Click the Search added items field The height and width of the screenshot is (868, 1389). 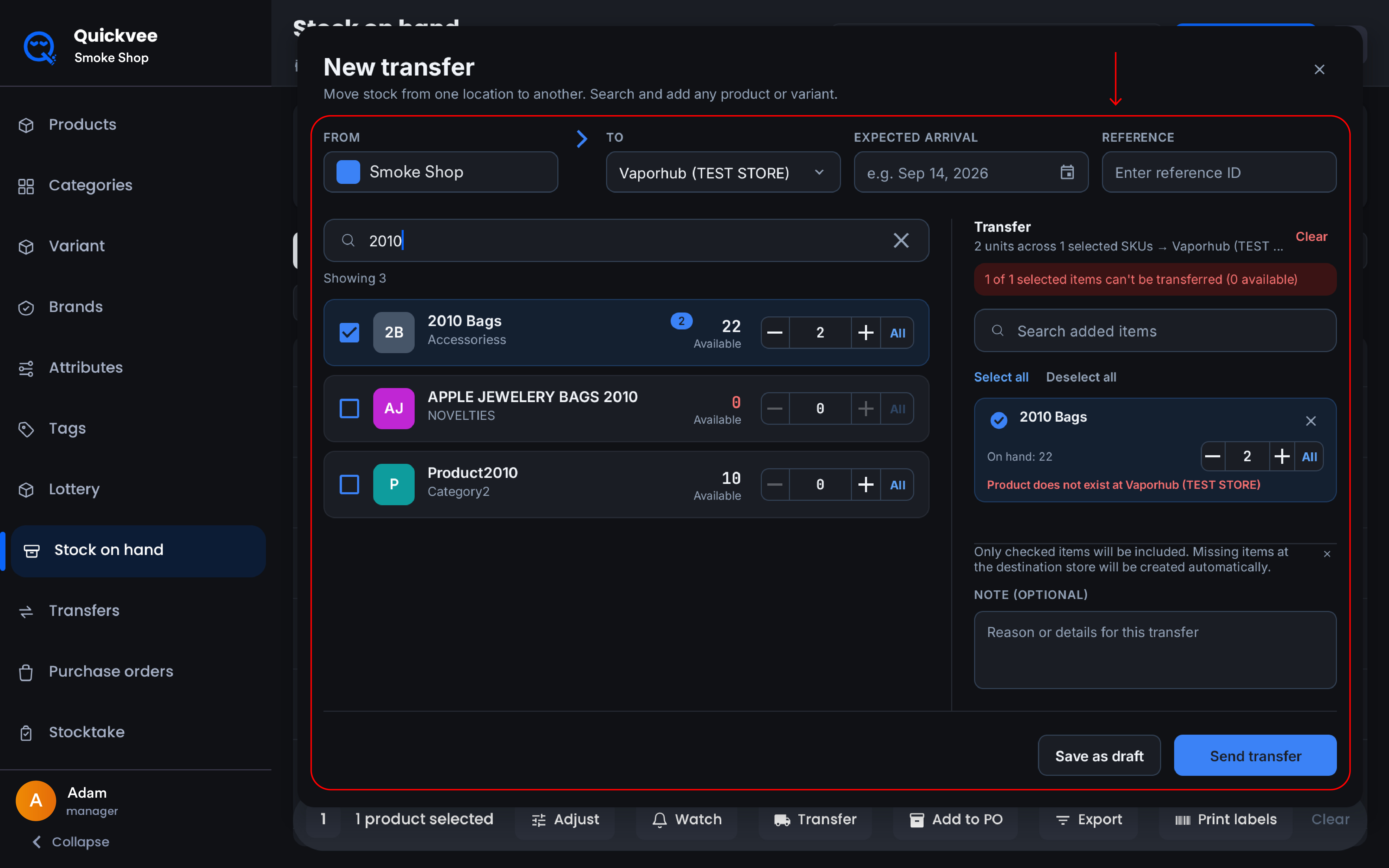point(1155,331)
